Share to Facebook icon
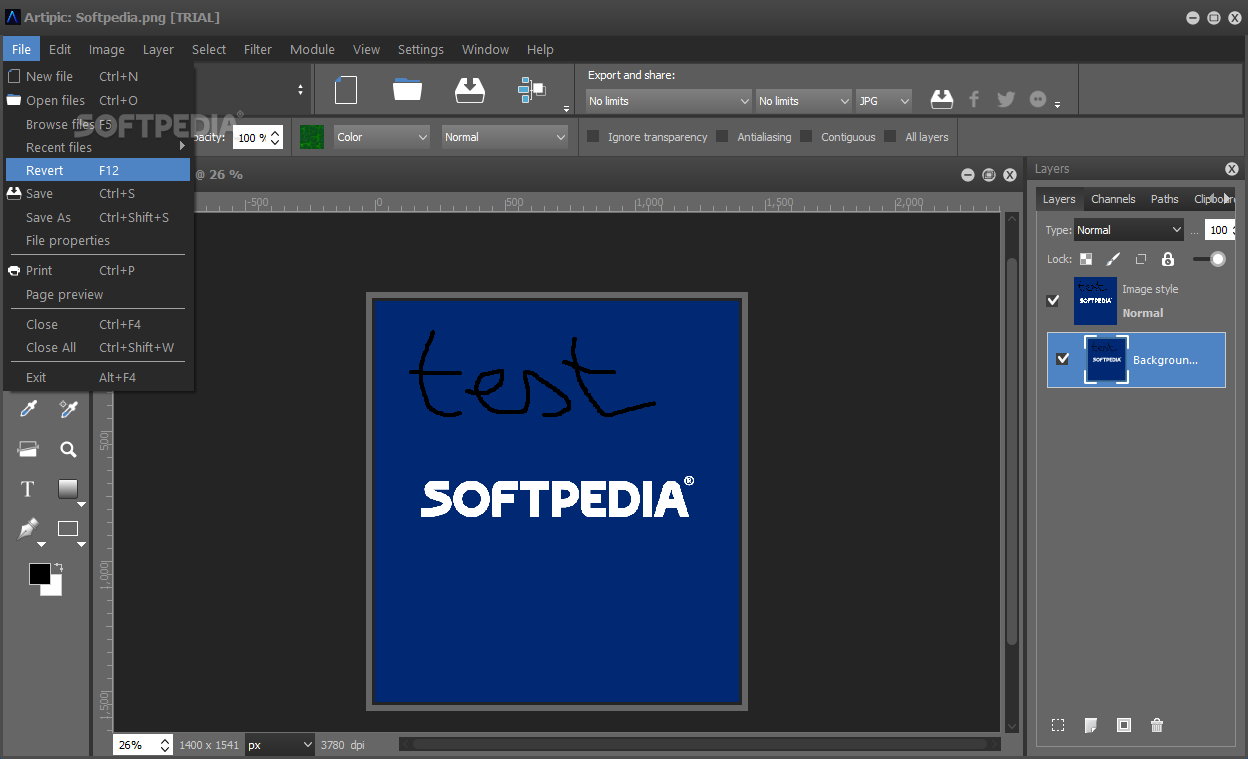1248x759 pixels. [974, 100]
